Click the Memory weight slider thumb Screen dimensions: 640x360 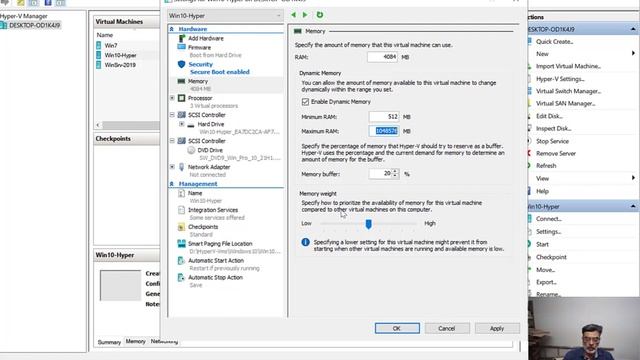point(369,224)
